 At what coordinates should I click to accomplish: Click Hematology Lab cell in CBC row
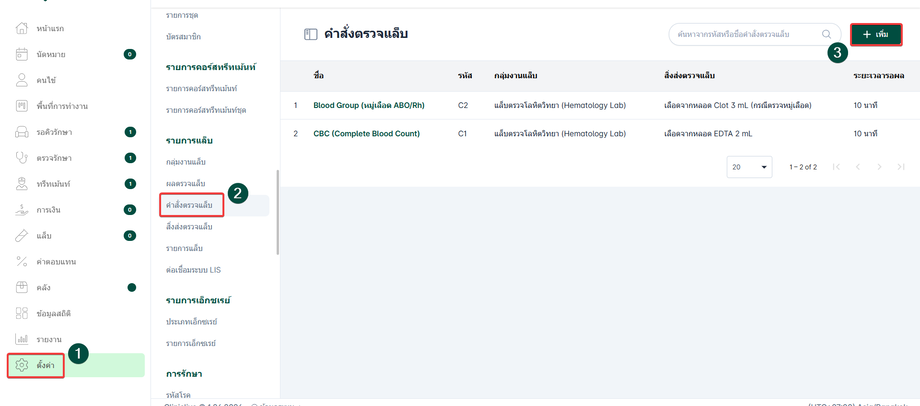click(x=560, y=134)
